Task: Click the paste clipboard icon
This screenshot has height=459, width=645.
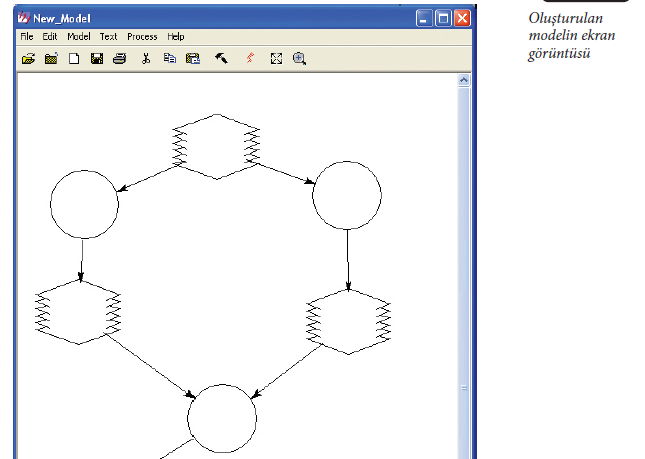Action: coord(192,59)
